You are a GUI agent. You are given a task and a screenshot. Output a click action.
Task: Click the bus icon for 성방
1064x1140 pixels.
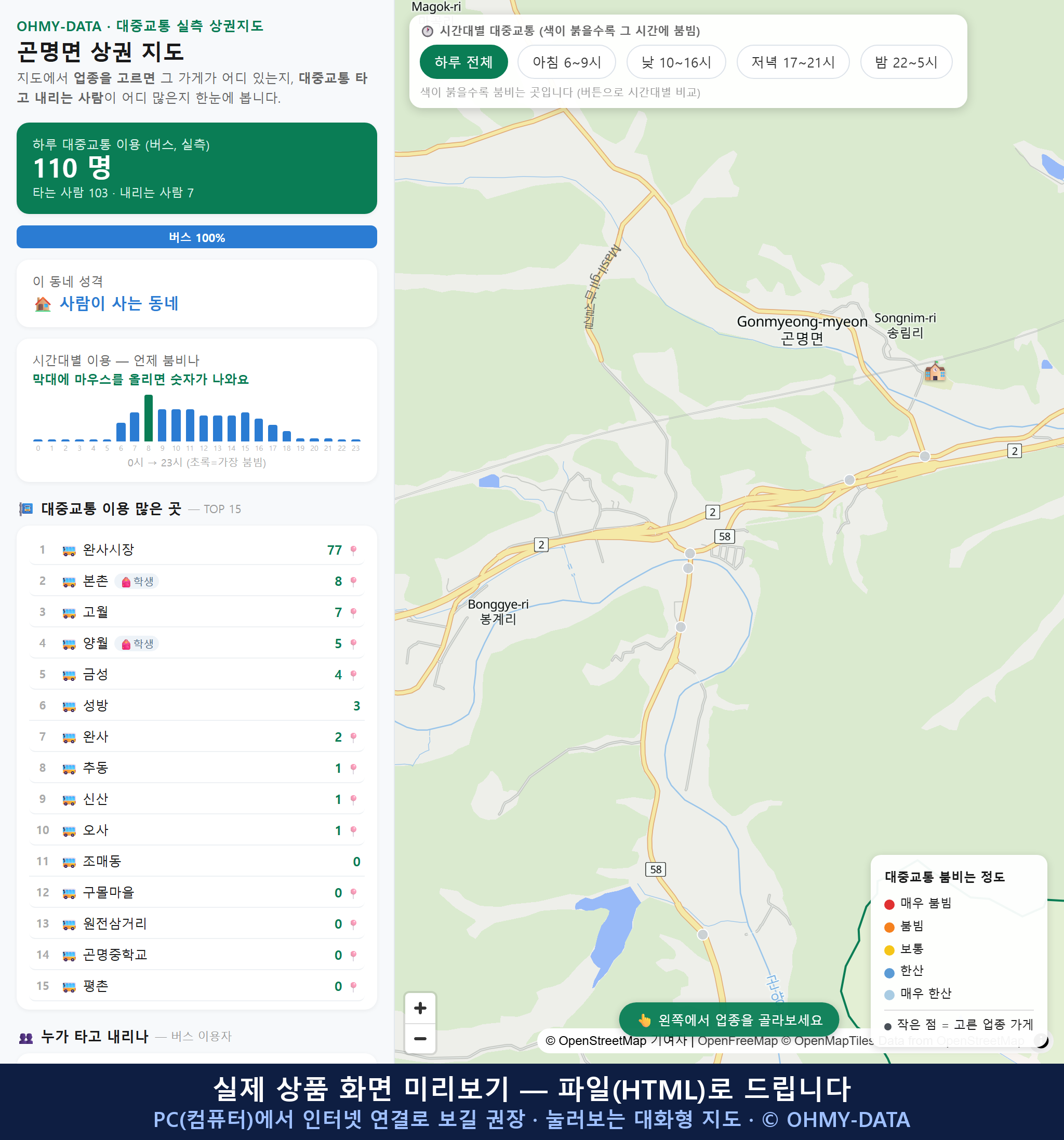pos(69,706)
